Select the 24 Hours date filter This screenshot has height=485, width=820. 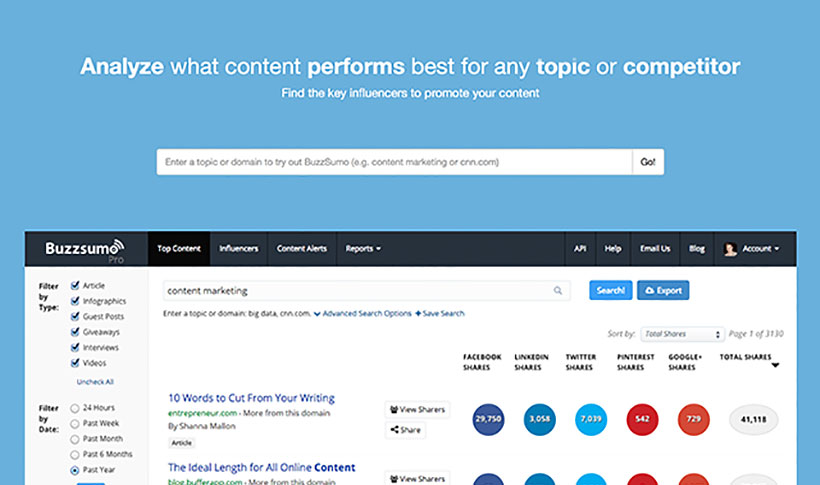tap(75, 408)
